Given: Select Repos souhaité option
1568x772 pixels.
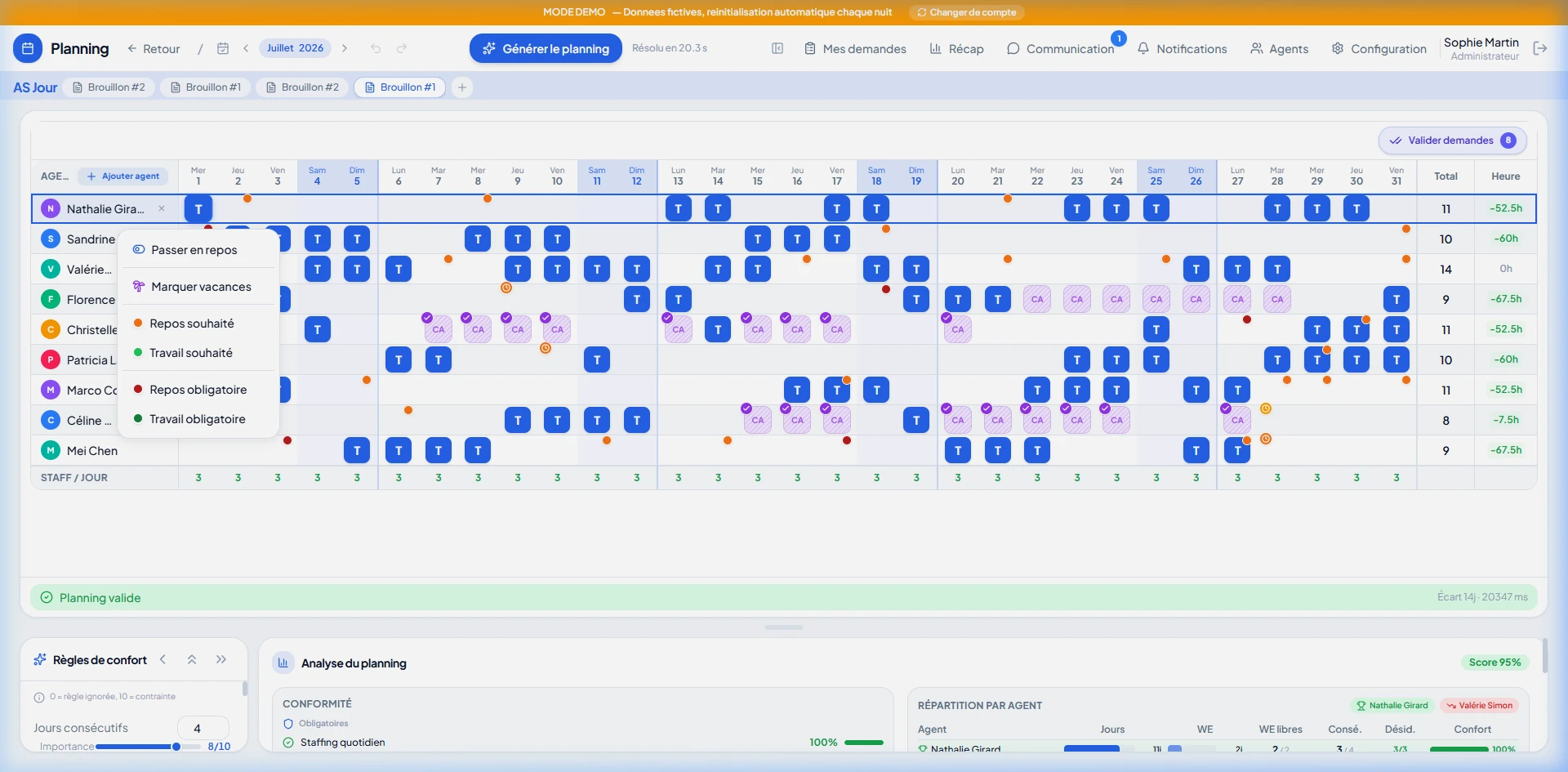Looking at the screenshot, I should 198,324.
